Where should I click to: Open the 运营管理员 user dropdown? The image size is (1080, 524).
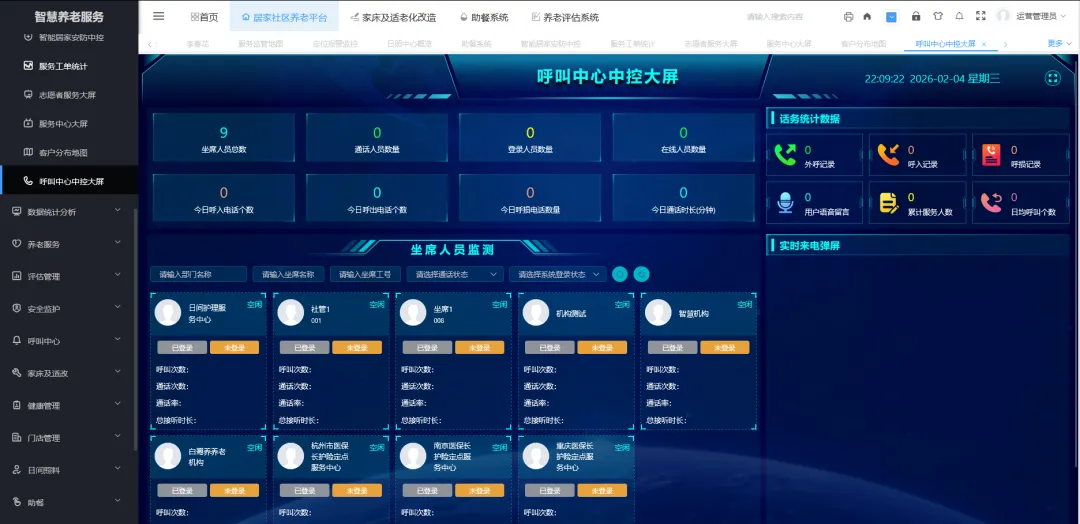coord(1041,17)
